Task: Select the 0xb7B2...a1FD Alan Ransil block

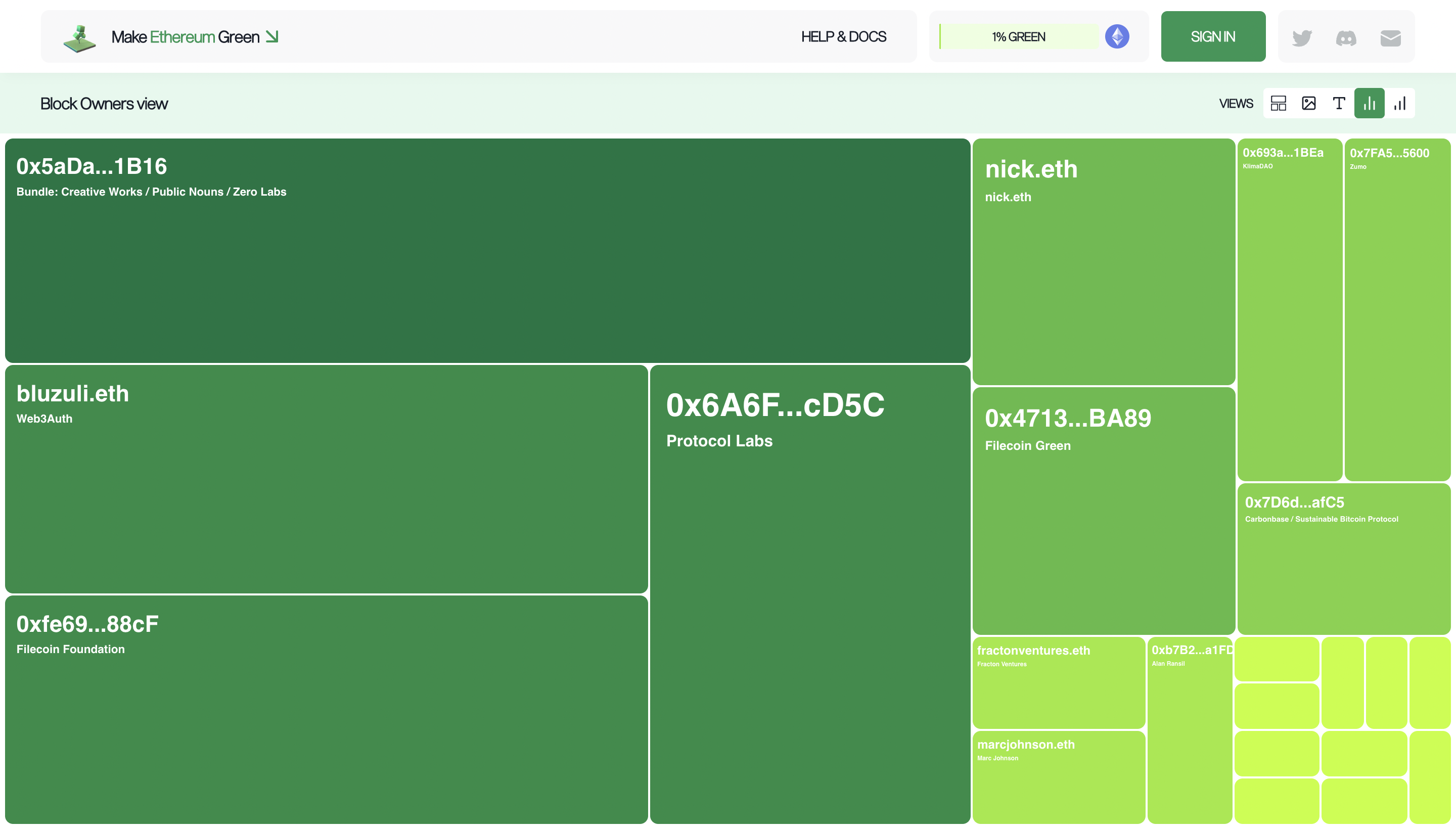Action: click(x=1190, y=730)
